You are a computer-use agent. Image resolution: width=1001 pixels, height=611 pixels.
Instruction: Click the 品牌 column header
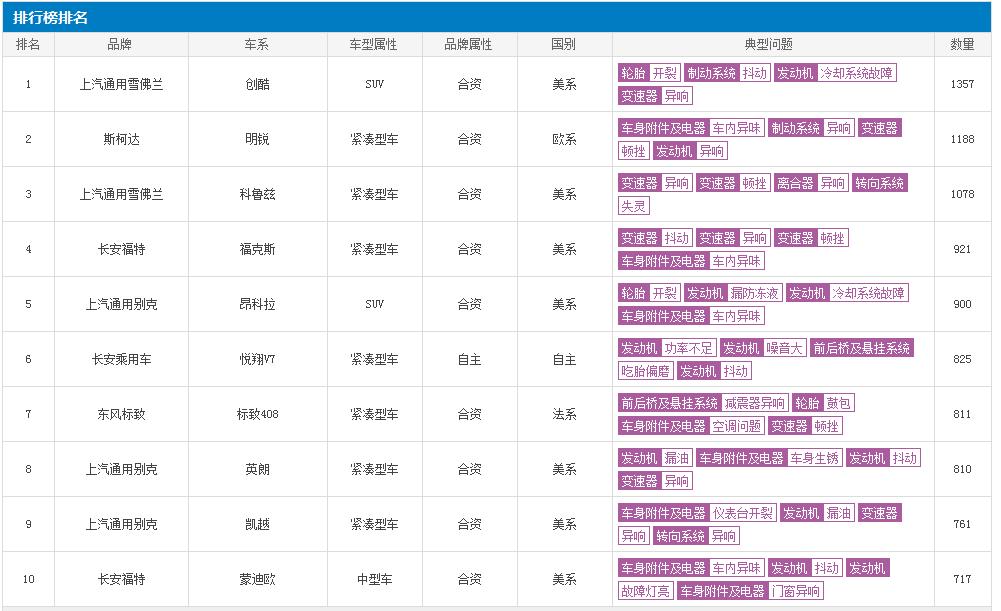(x=120, y=44)
